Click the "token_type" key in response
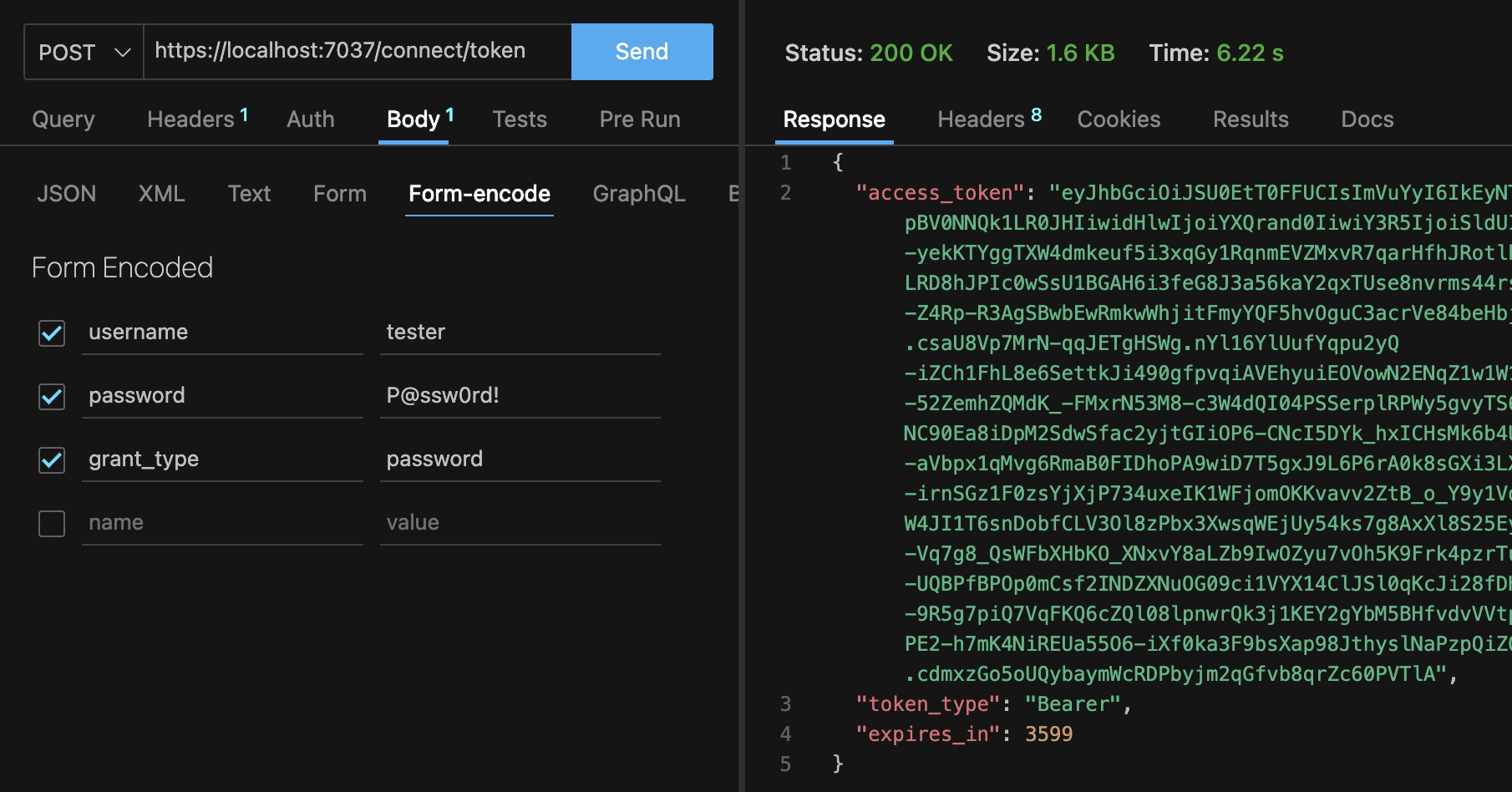The image size is (1512, 792). point(928,704)
